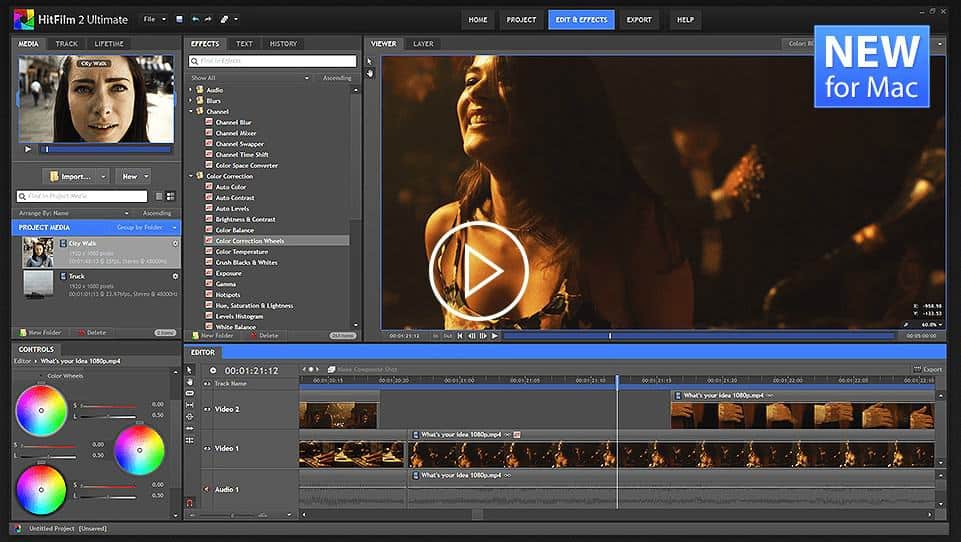The image size is (961, 542).
Task: Open the gear settings for City Walk clip
Action: tap(175, 243)
